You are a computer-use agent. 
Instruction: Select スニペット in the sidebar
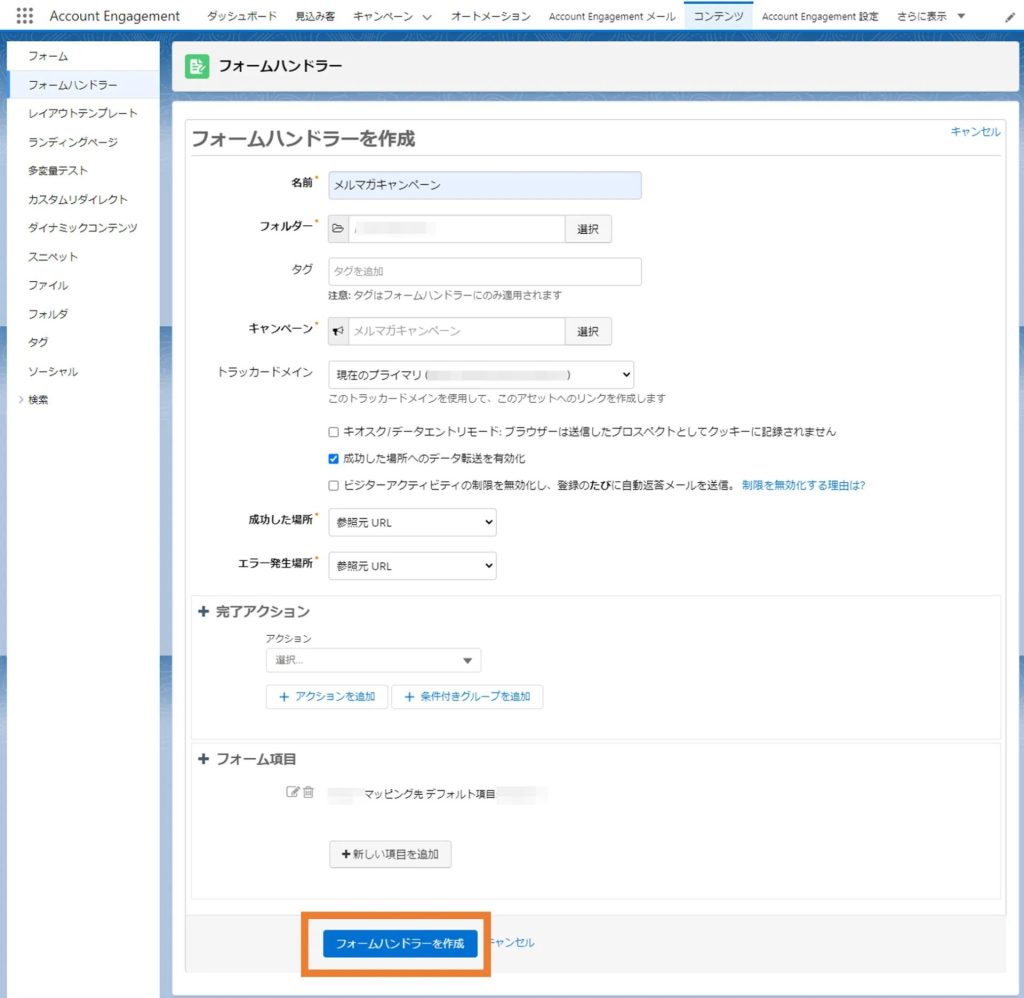(x=53, y=257)
